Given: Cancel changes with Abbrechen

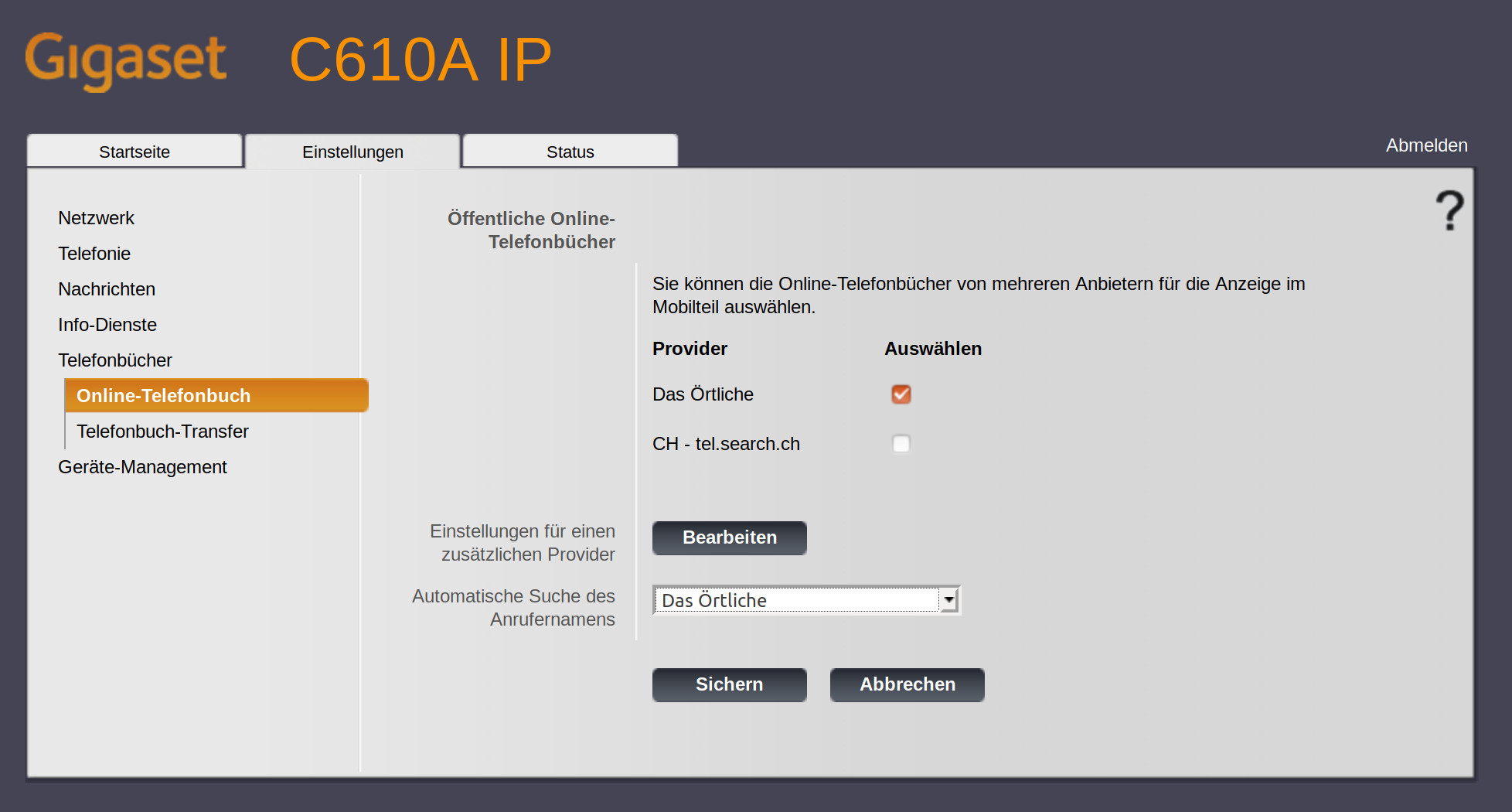Looking at the screenshot, I should 907,684.
